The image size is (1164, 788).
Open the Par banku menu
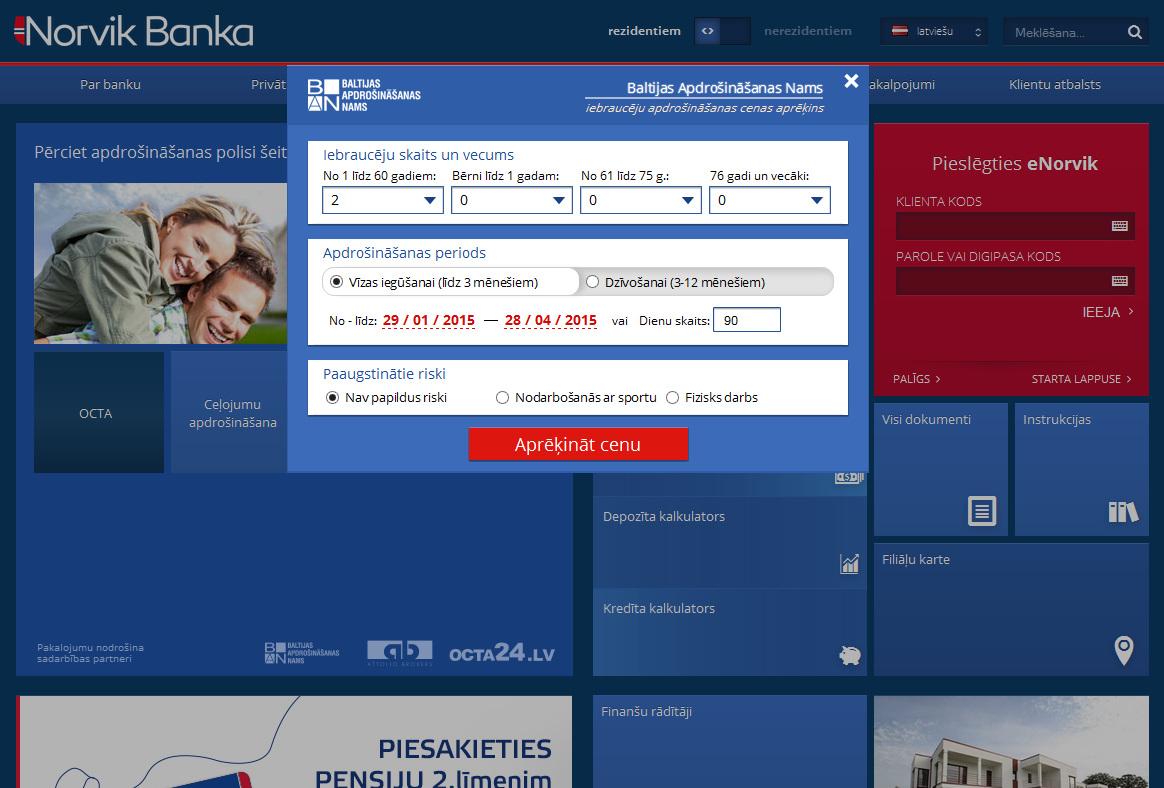(111, 85)
